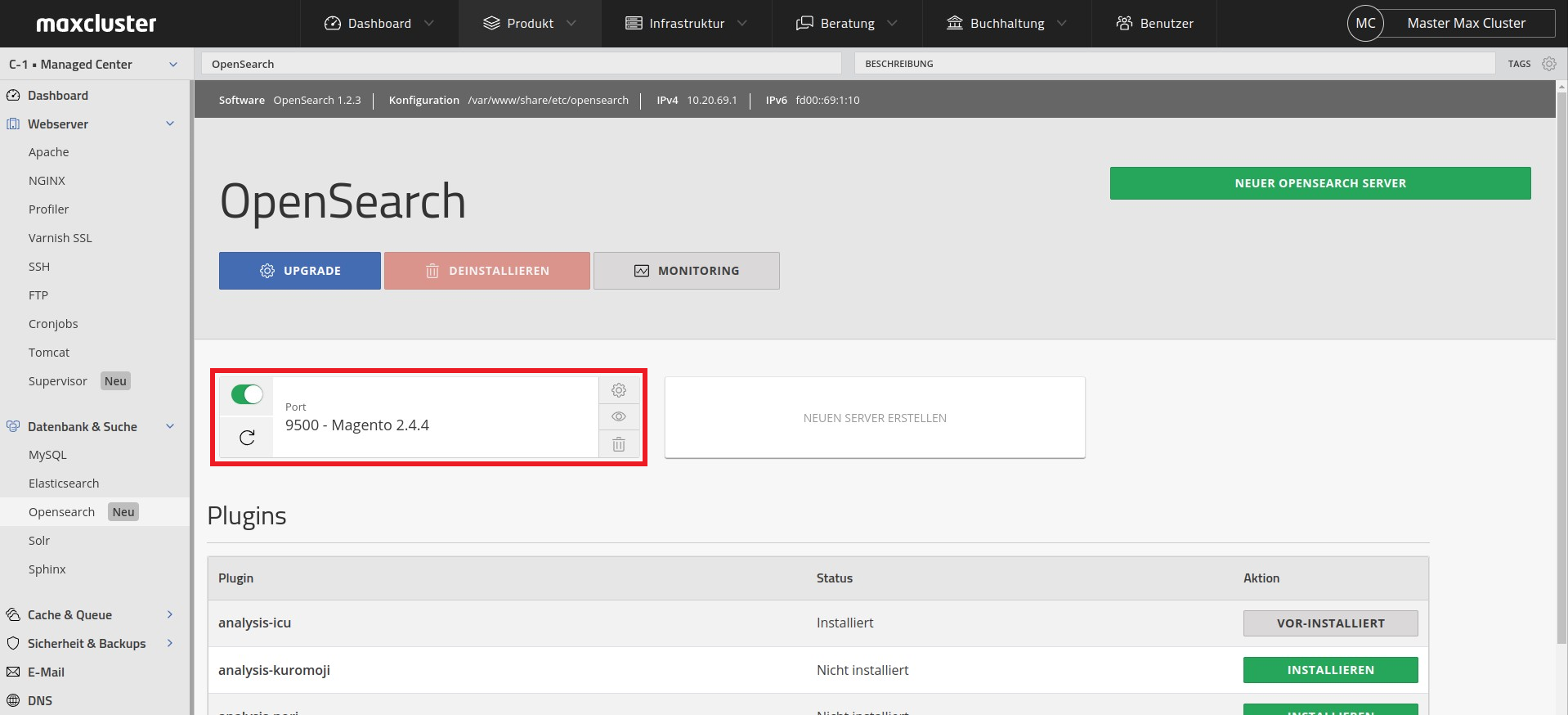Viewport: 1568px width, 715px height.
Task: Open the Produkt menu dropdown arrow
Action: pos(571,24)
